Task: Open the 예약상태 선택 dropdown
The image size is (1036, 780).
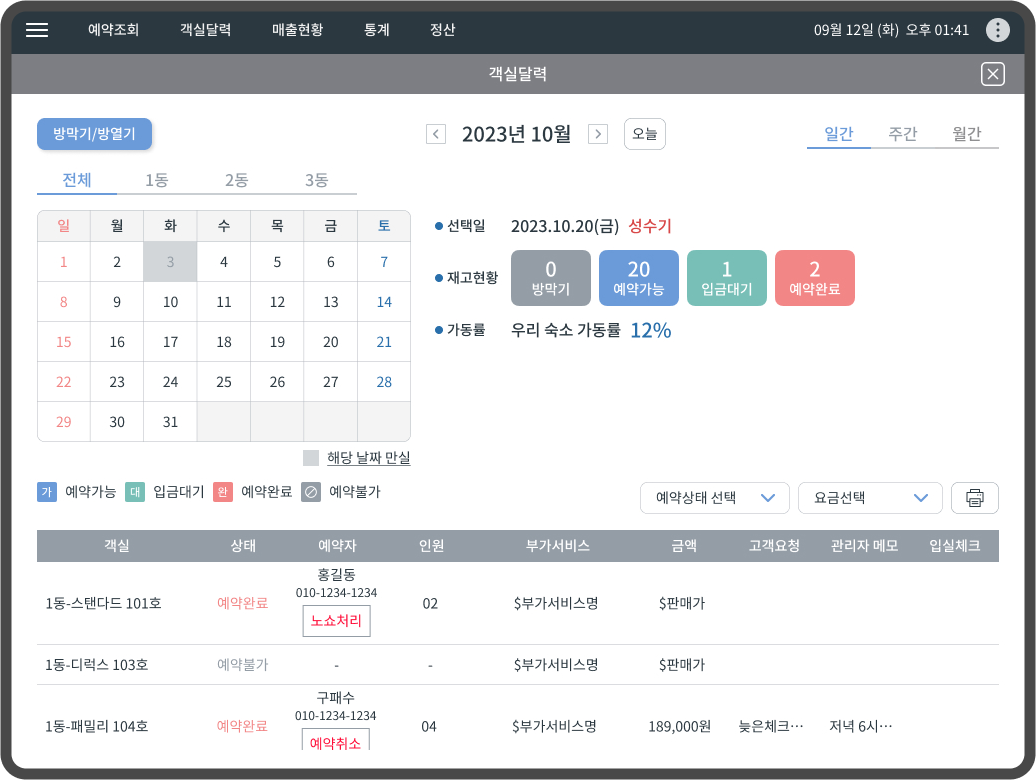Action: click(714, 498)
